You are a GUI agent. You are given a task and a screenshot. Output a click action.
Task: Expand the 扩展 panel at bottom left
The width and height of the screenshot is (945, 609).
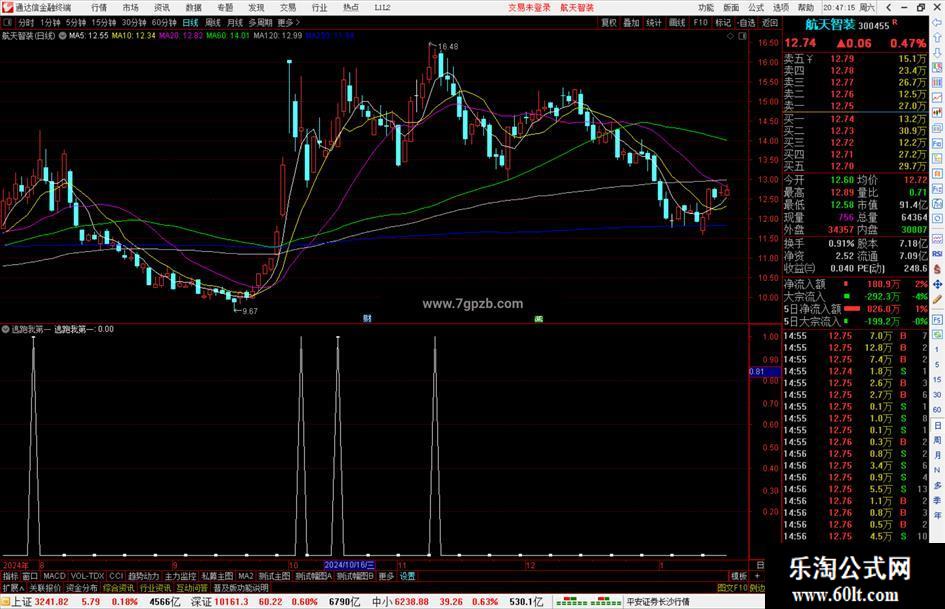(x=13, y=587)
